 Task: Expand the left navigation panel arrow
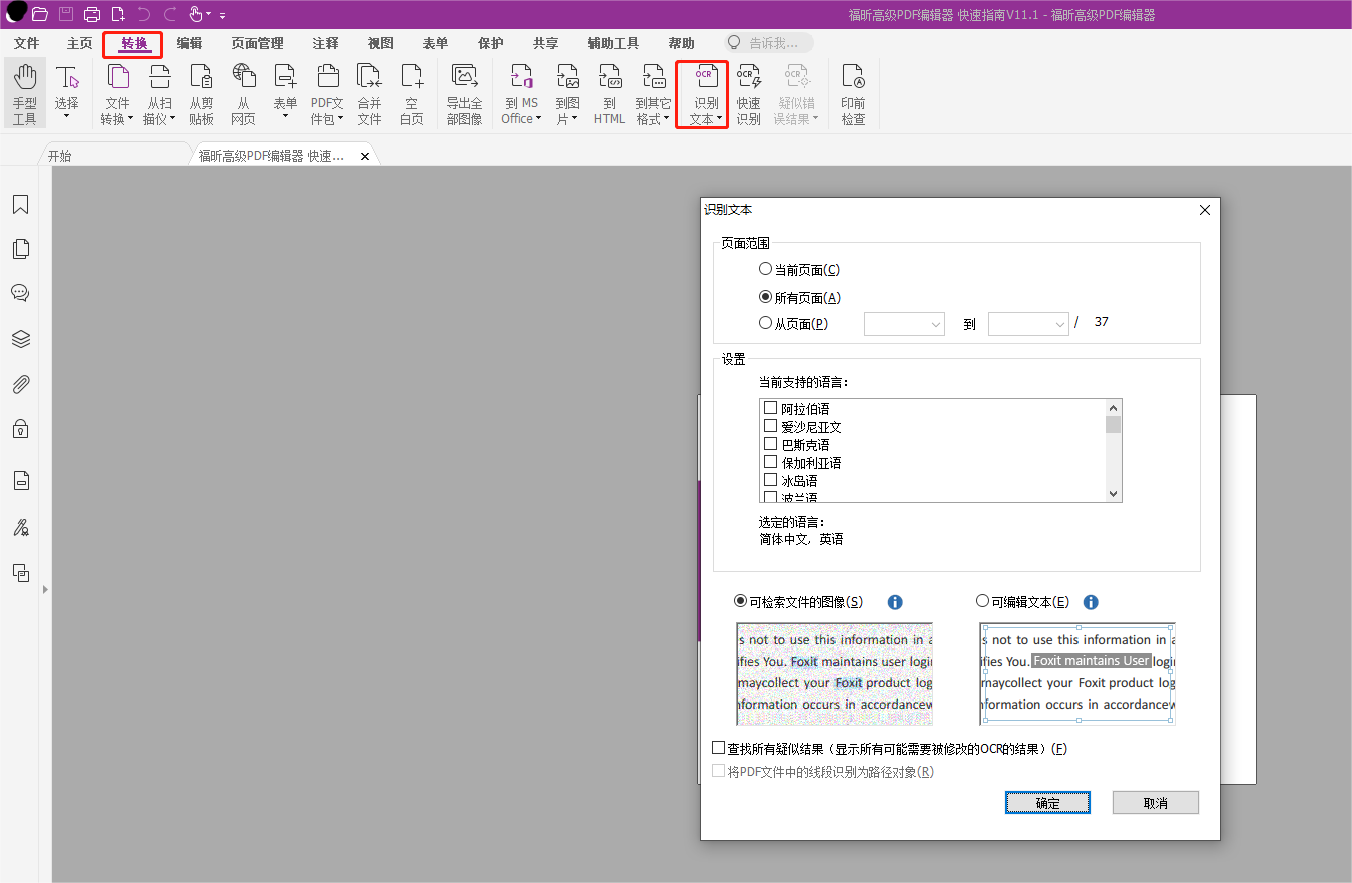point(44,590)
